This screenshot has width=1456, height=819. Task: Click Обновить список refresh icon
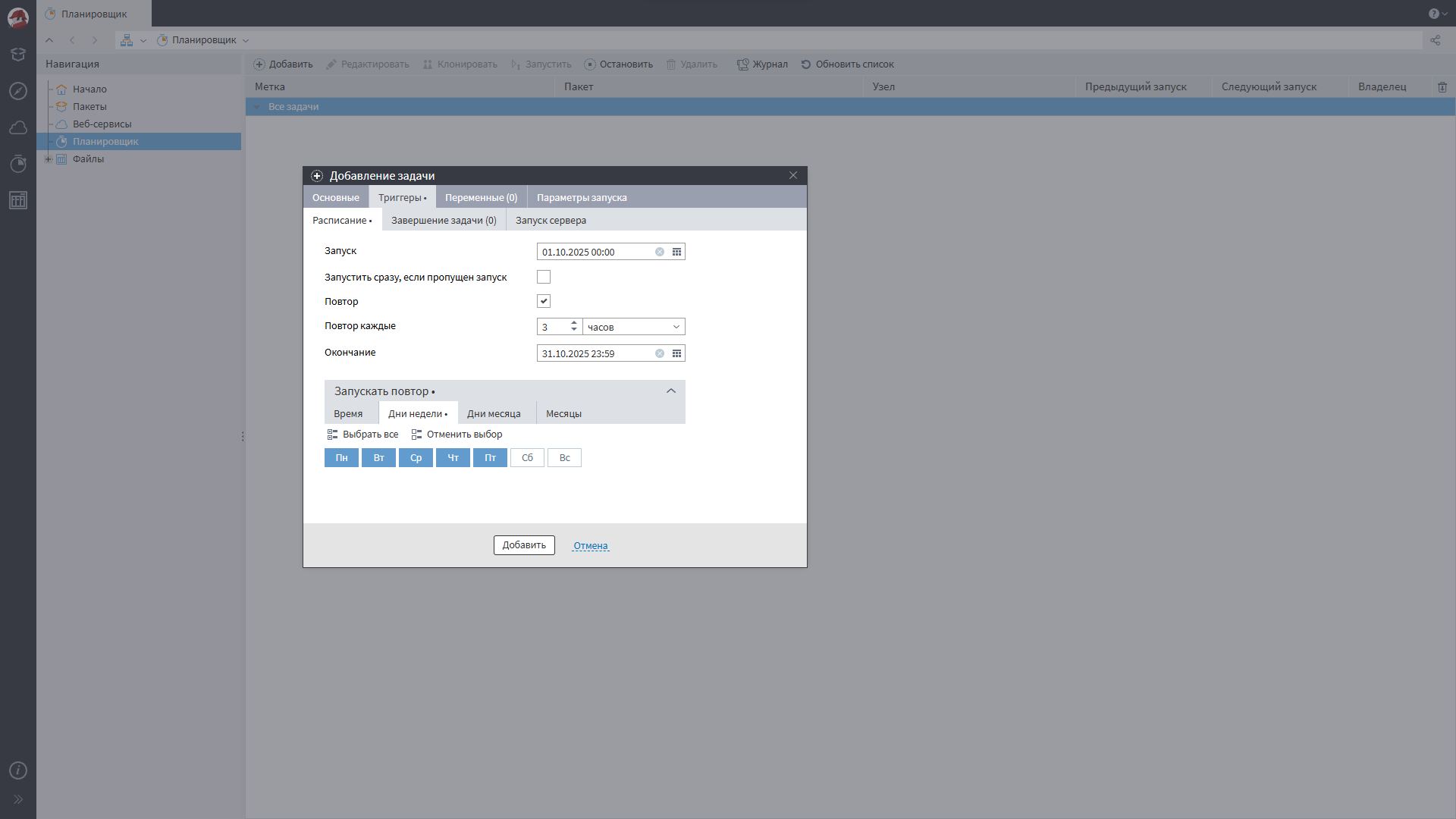point(806,64)
